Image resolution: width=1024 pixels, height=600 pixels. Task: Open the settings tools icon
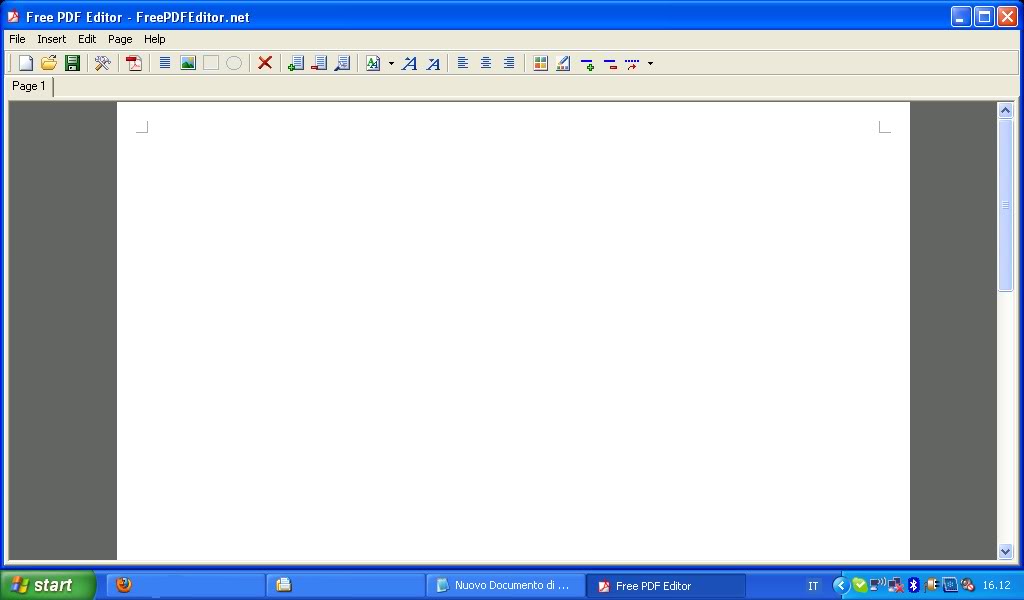coord(102,63)
